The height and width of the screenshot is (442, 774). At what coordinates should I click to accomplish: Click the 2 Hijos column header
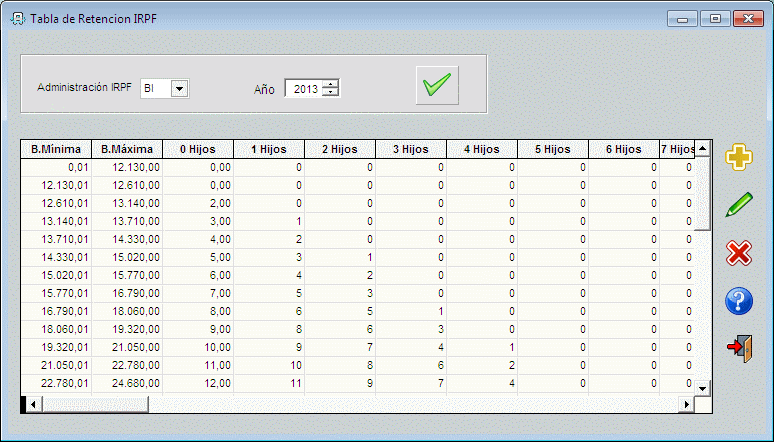pyautogui.click(x=340, y=149)
